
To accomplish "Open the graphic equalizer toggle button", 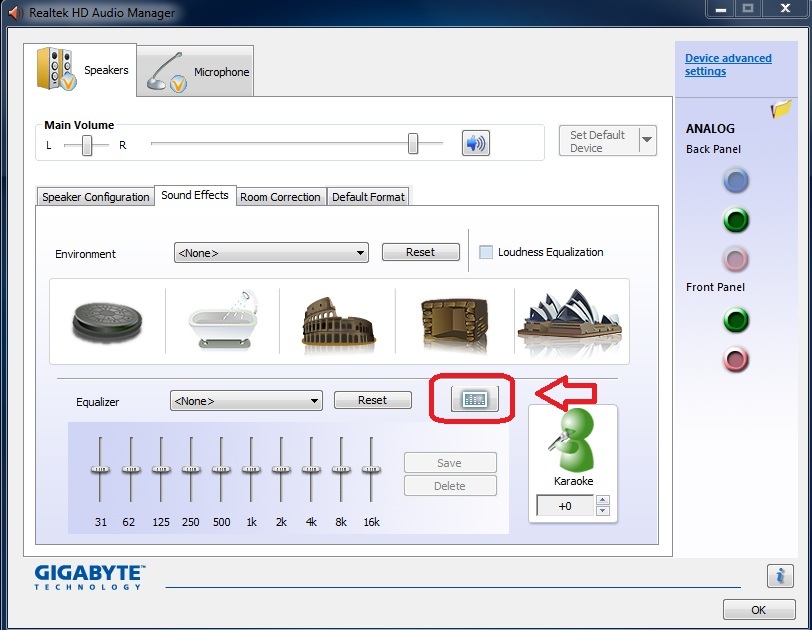I will (474, 399).
